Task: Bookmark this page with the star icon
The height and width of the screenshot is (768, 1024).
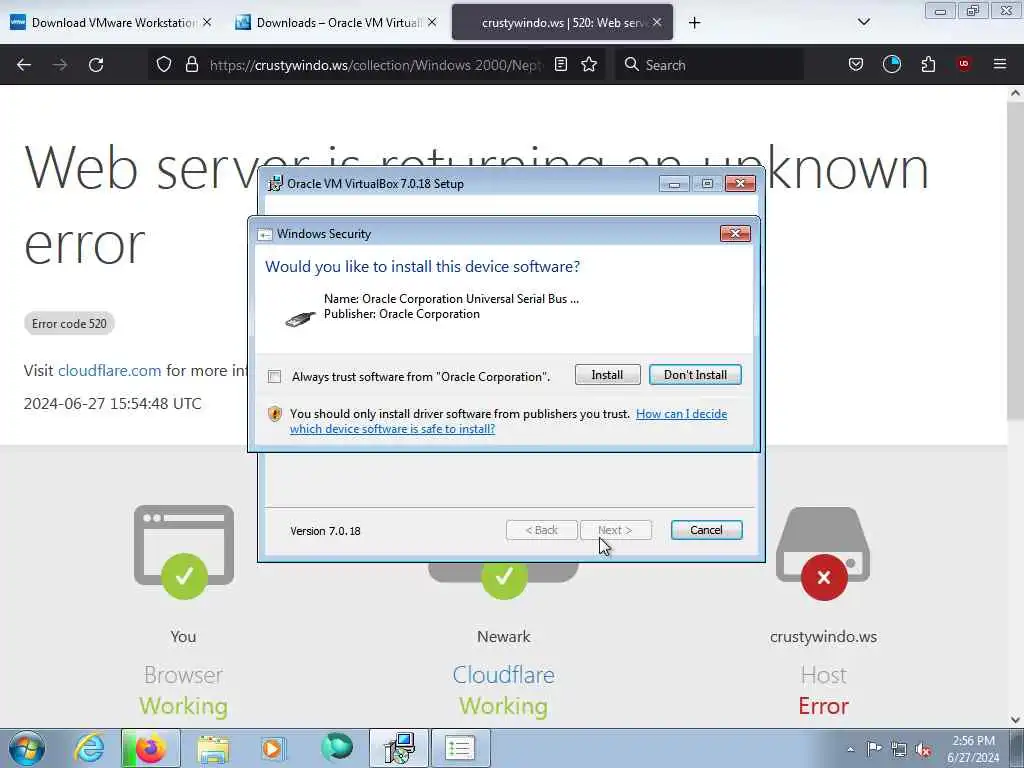Action: tap(589, 65)
